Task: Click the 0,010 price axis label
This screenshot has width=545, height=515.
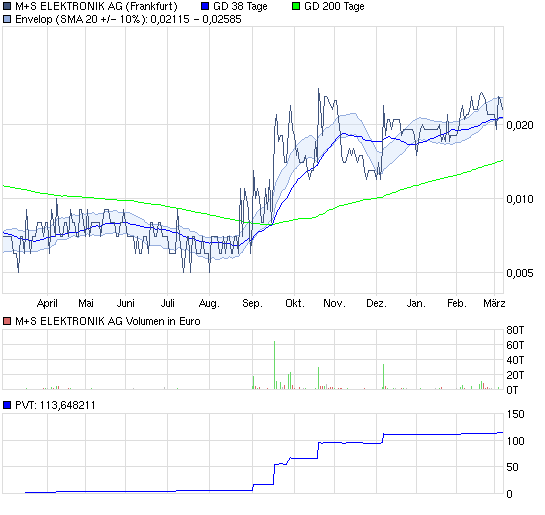Action: coord(520,199)
